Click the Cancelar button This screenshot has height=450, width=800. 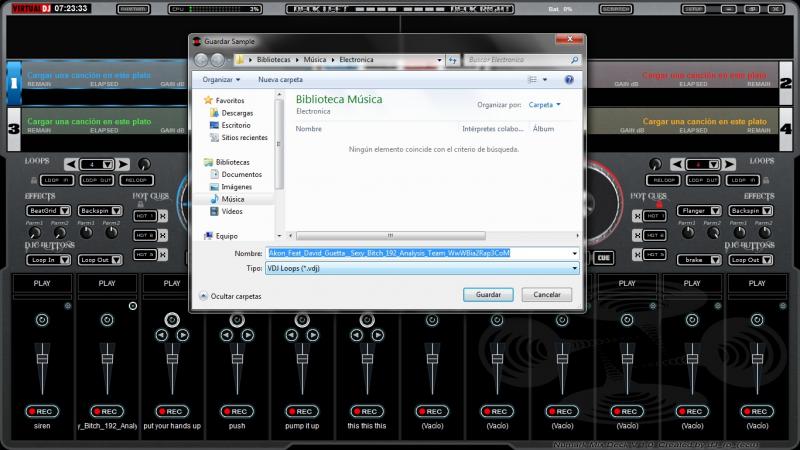tap(546, 294)
